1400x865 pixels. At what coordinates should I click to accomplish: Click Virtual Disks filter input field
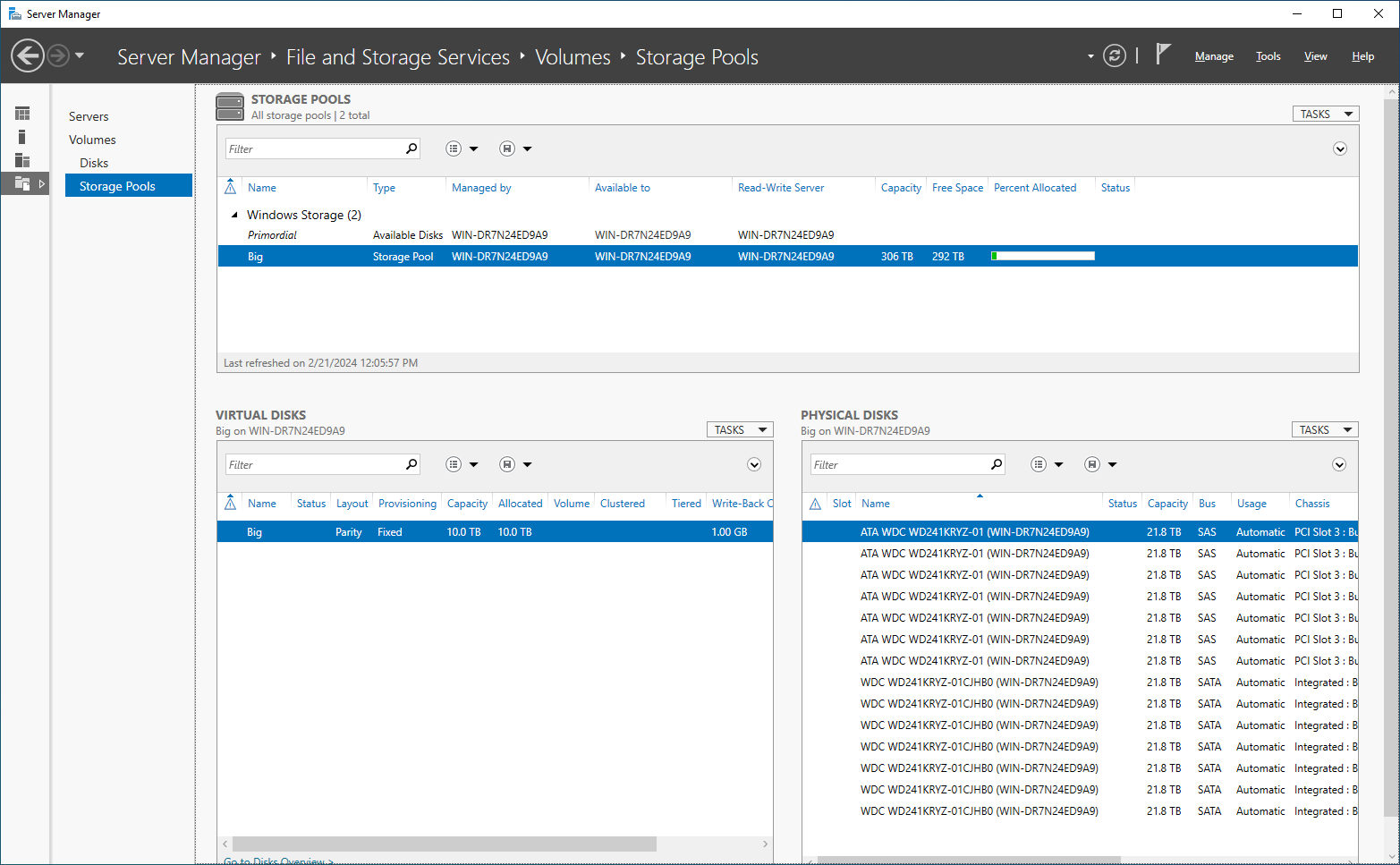[x=313, y=464]
